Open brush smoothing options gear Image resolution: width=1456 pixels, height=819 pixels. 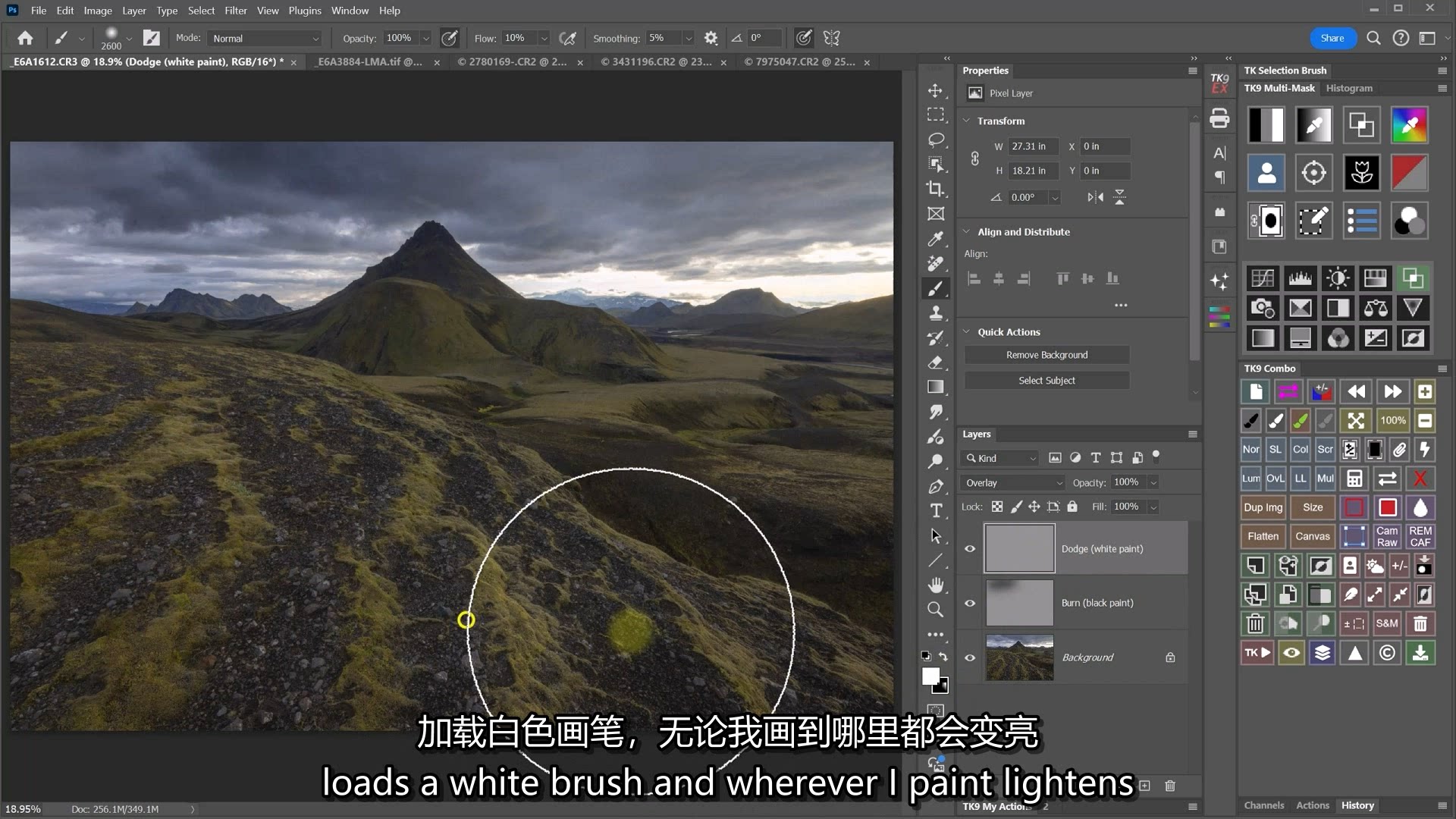(711, 38)
